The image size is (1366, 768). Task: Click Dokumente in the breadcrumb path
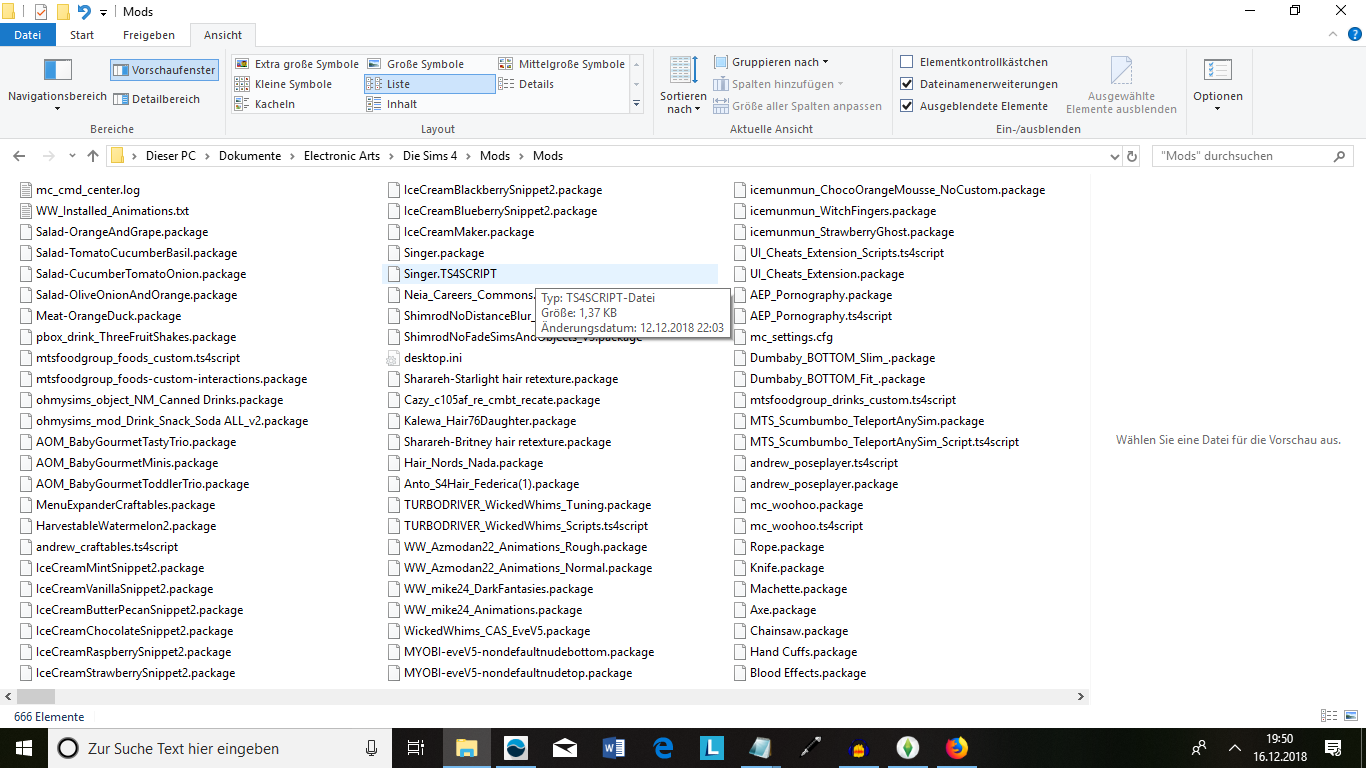tap(251, 156)
